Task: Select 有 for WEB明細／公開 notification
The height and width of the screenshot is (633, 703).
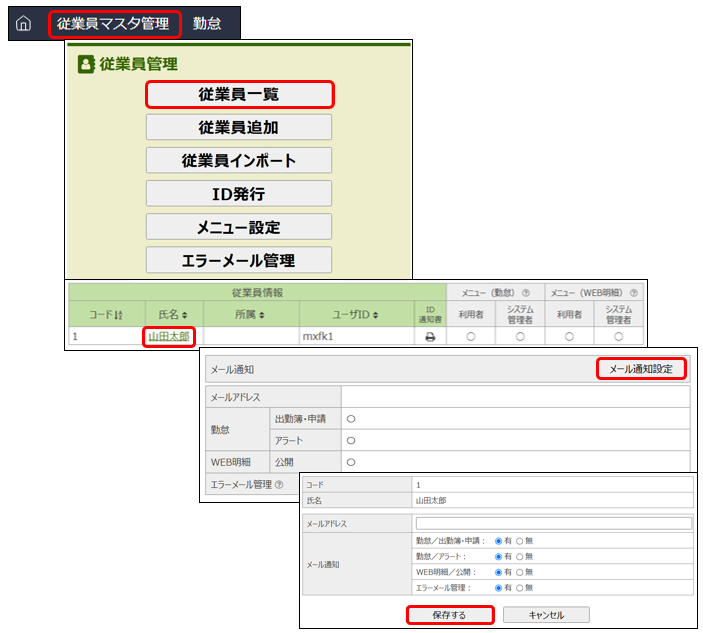Action: tap(499, 571)
